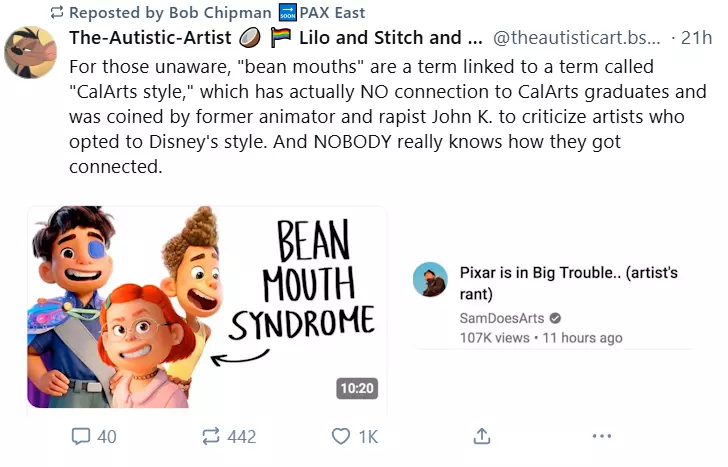Click the 40 replies count

(107, 437)
